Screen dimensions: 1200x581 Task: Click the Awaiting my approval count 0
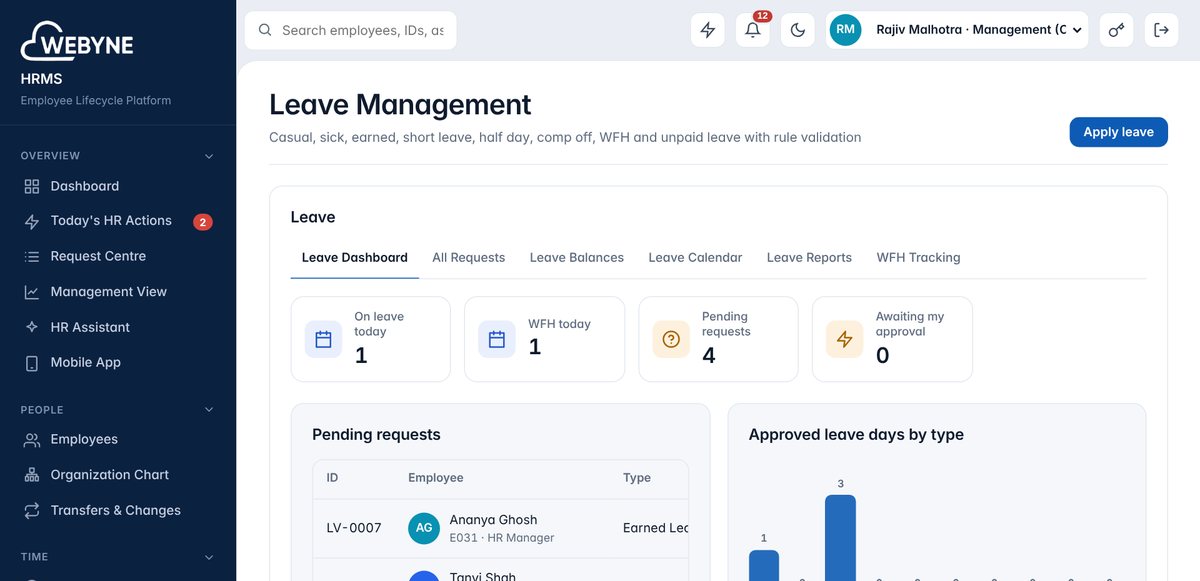tap(882, 356)
